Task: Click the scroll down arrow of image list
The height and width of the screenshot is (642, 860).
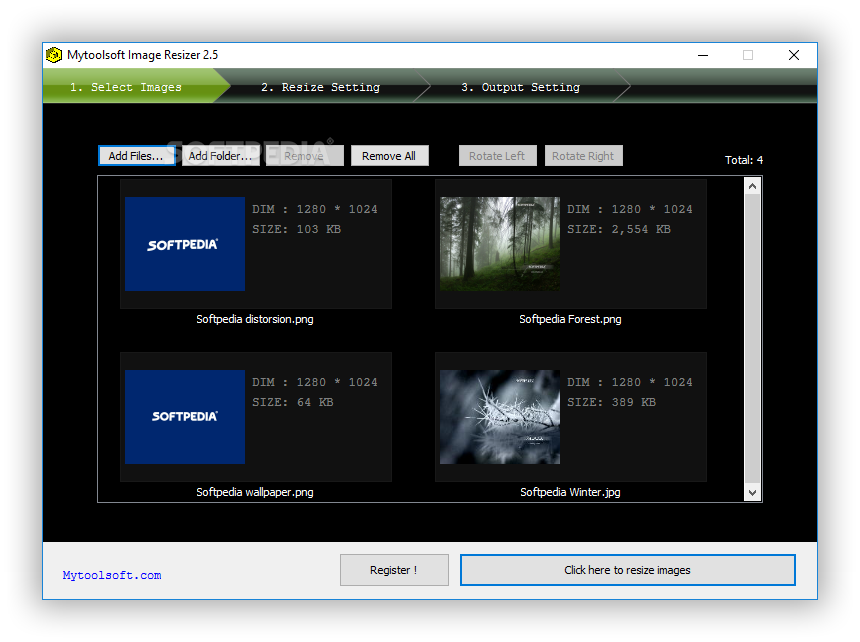Action: coord(752,492)
